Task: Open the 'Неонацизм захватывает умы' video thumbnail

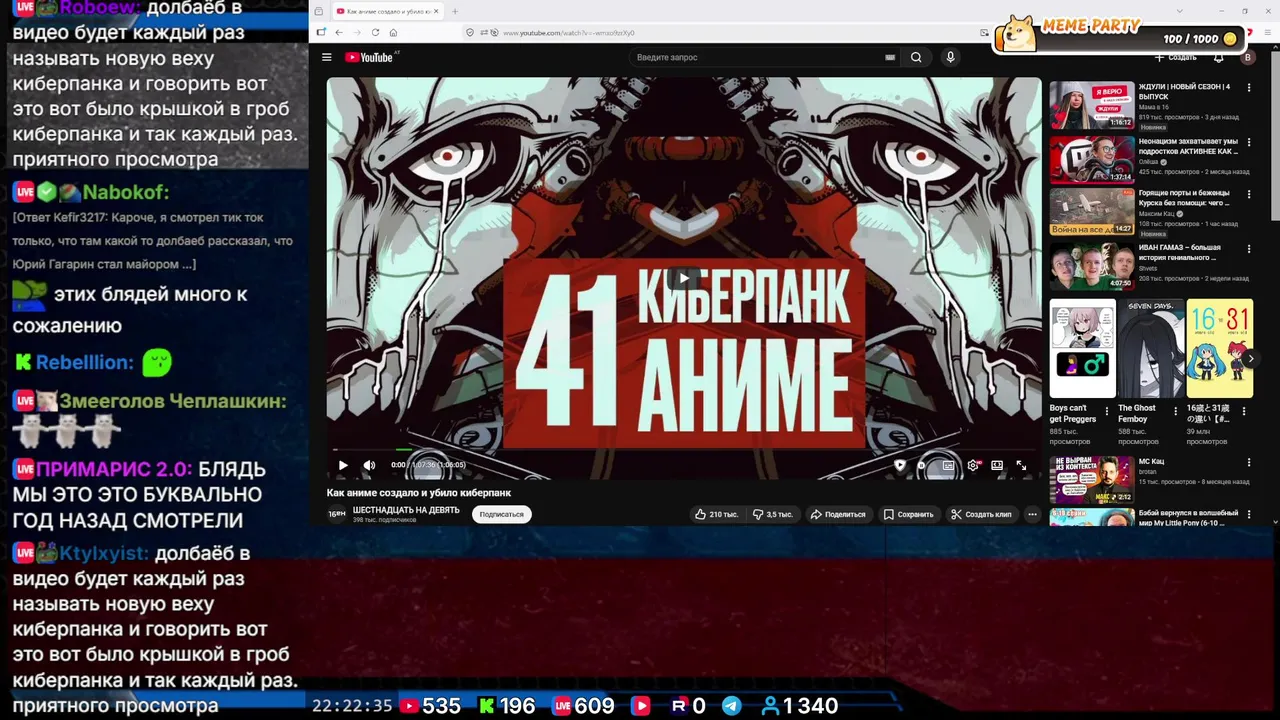Action: point(1091,159)
